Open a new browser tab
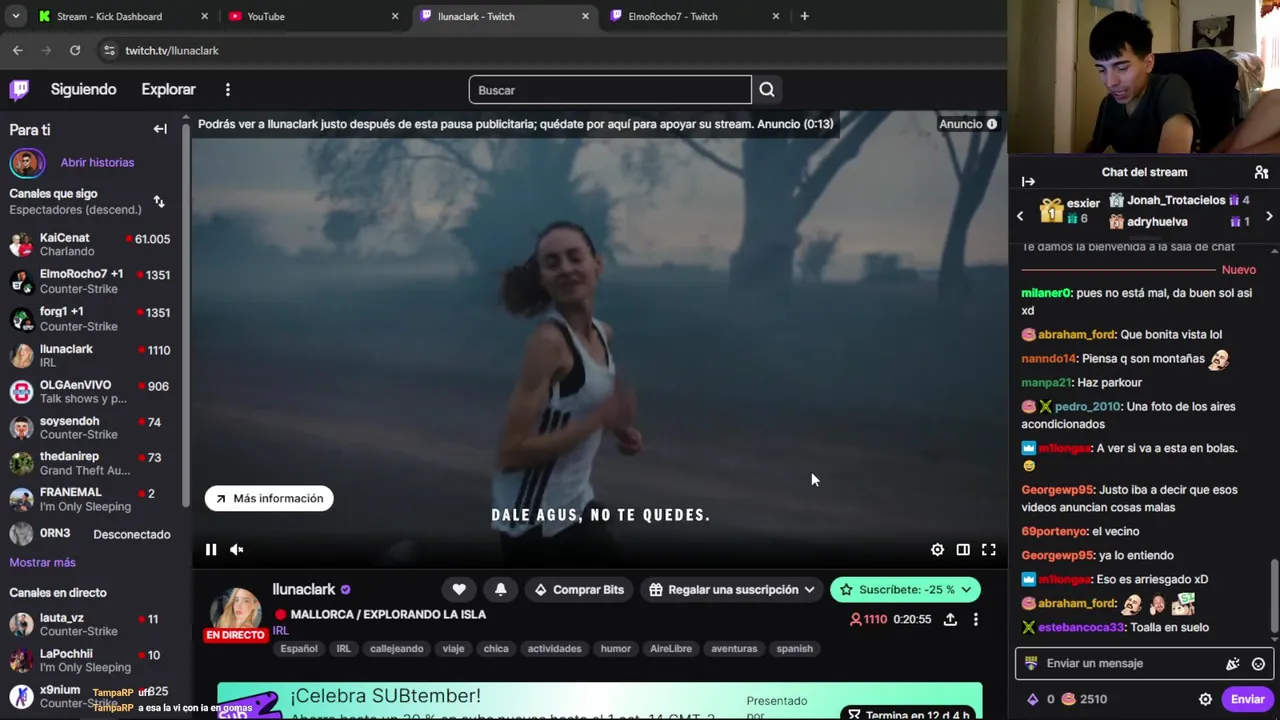This screenshot has width=1280, height=720. point(804,16)
